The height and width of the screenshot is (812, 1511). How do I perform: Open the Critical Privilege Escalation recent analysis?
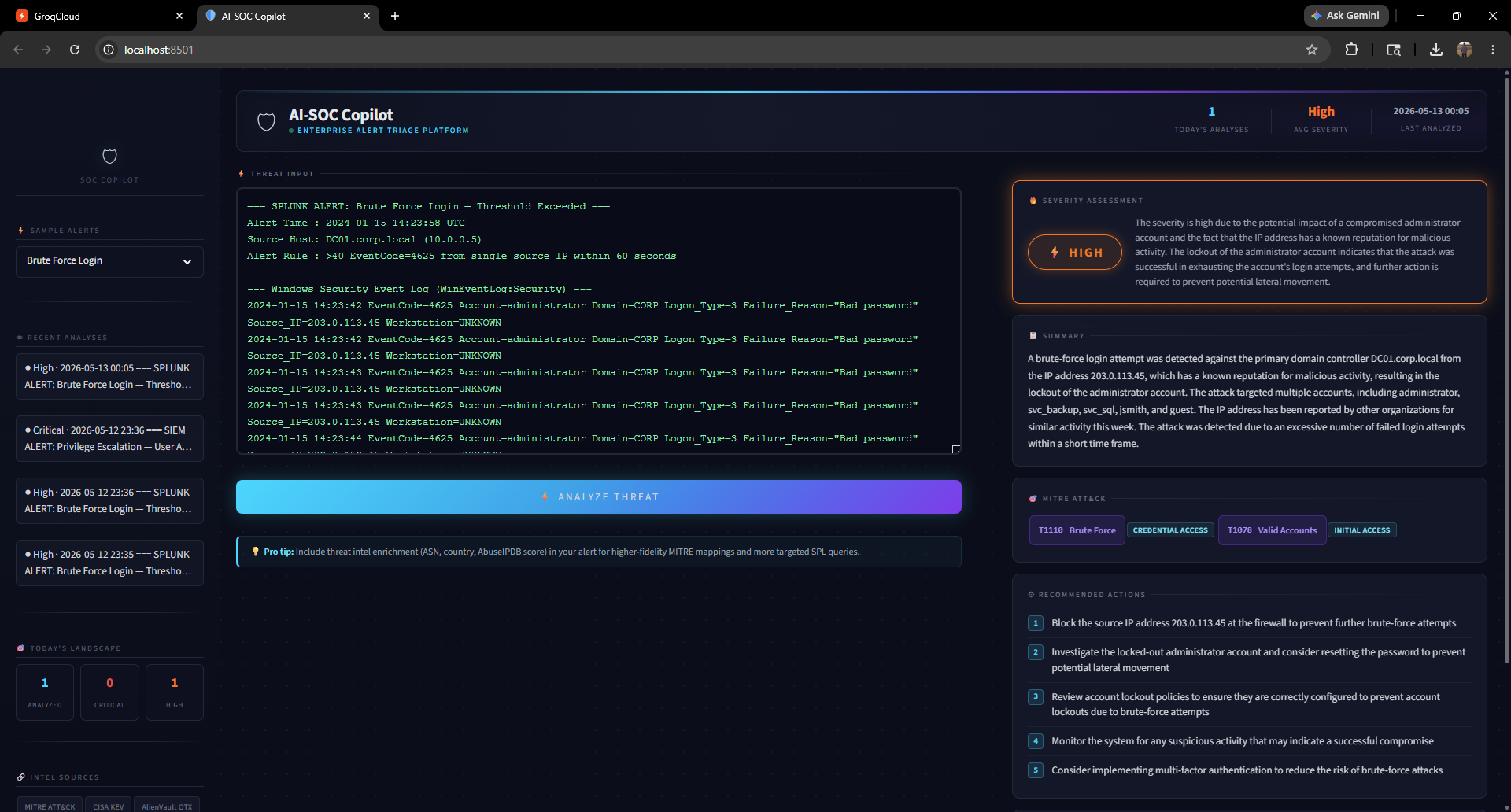pos(109,439)
